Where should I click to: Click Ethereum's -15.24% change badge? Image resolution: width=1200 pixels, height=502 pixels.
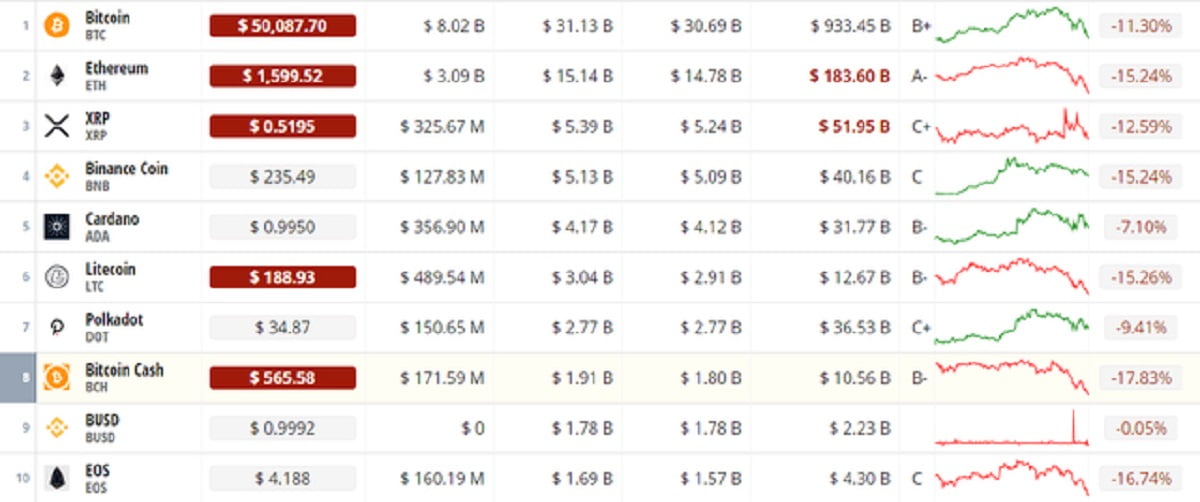(1138, 76)
